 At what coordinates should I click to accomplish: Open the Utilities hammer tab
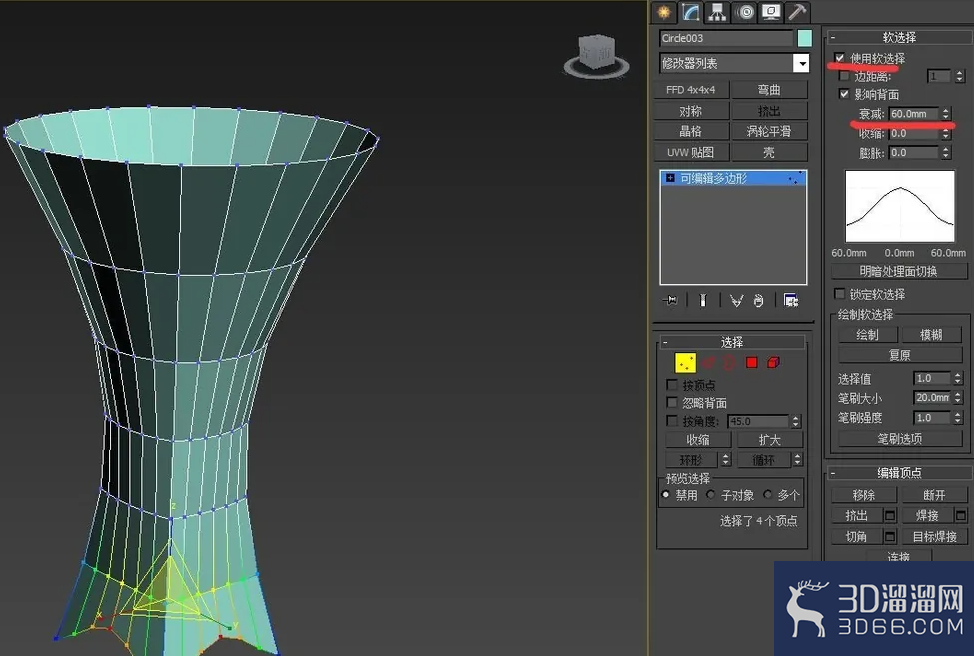797,12
